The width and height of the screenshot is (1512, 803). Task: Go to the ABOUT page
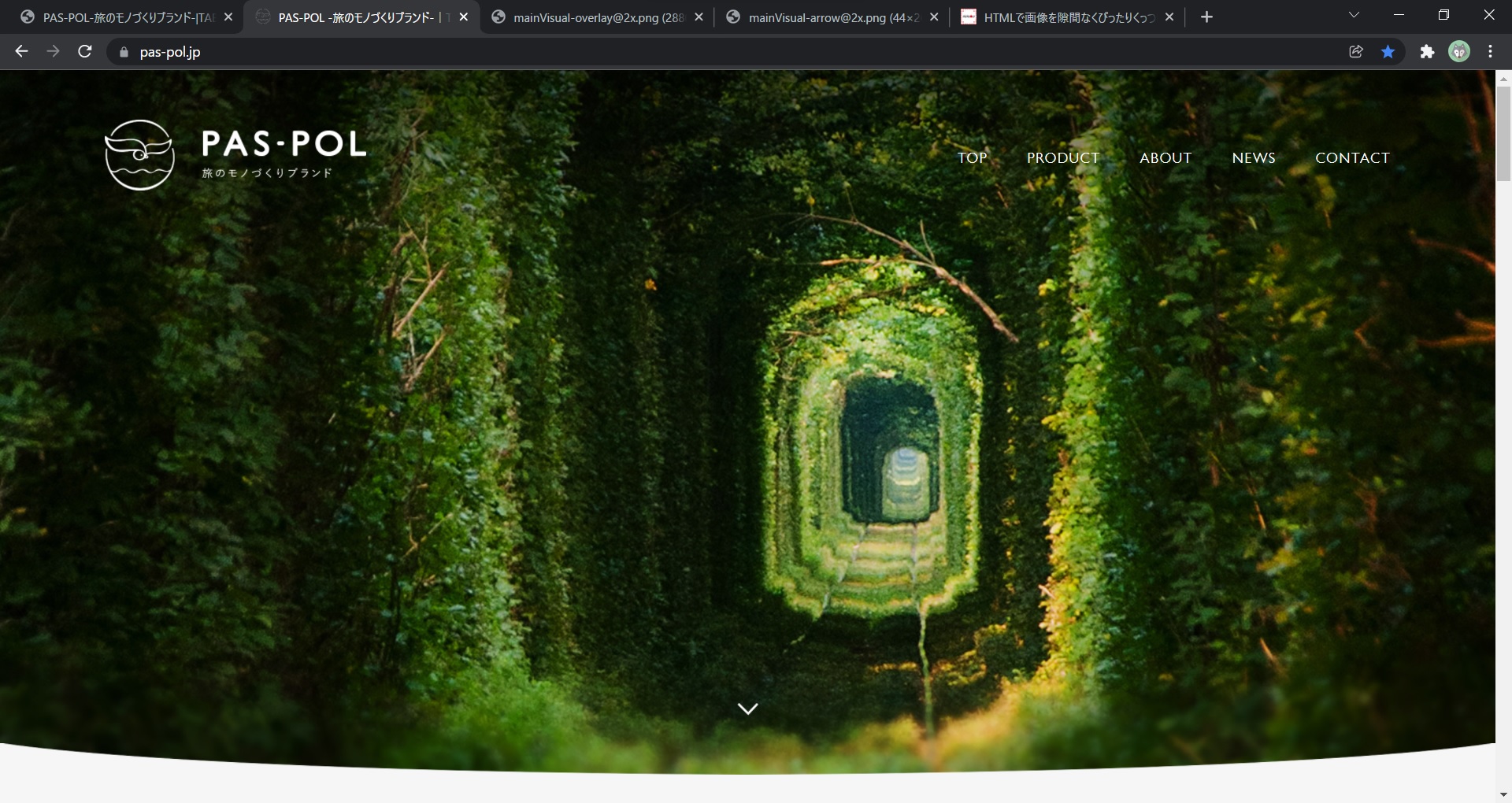[1165, 158]
